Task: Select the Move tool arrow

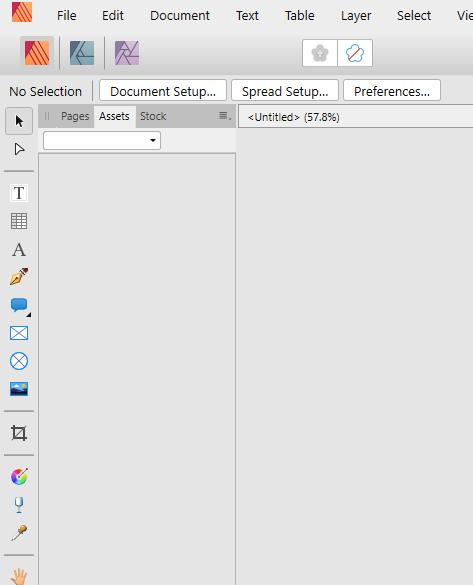Action: tap(19, 121)
